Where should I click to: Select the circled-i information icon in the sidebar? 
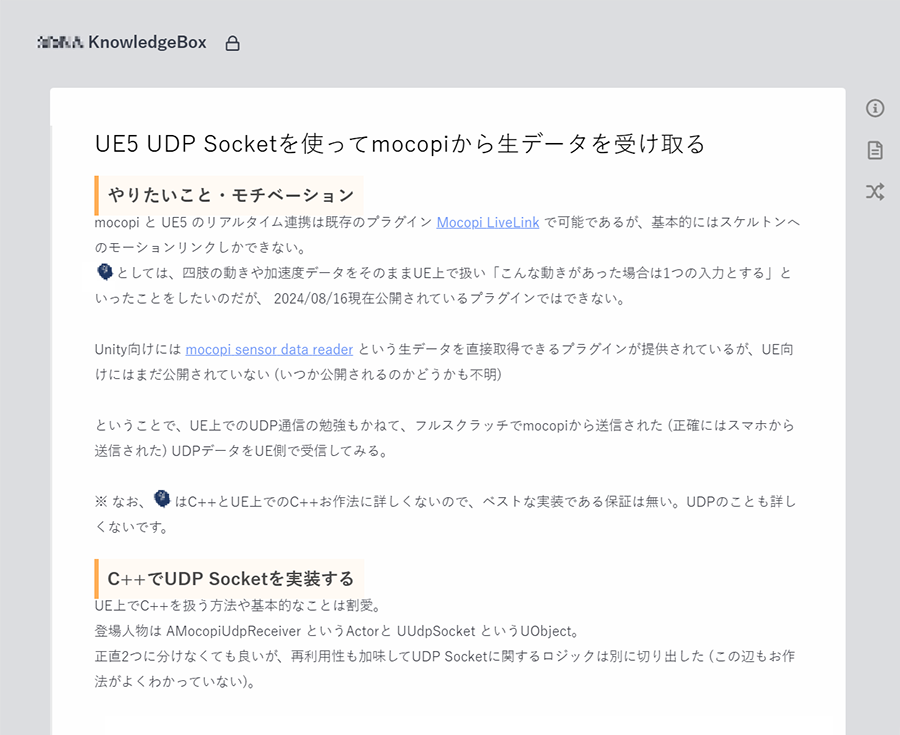click(x=875, y=110)
